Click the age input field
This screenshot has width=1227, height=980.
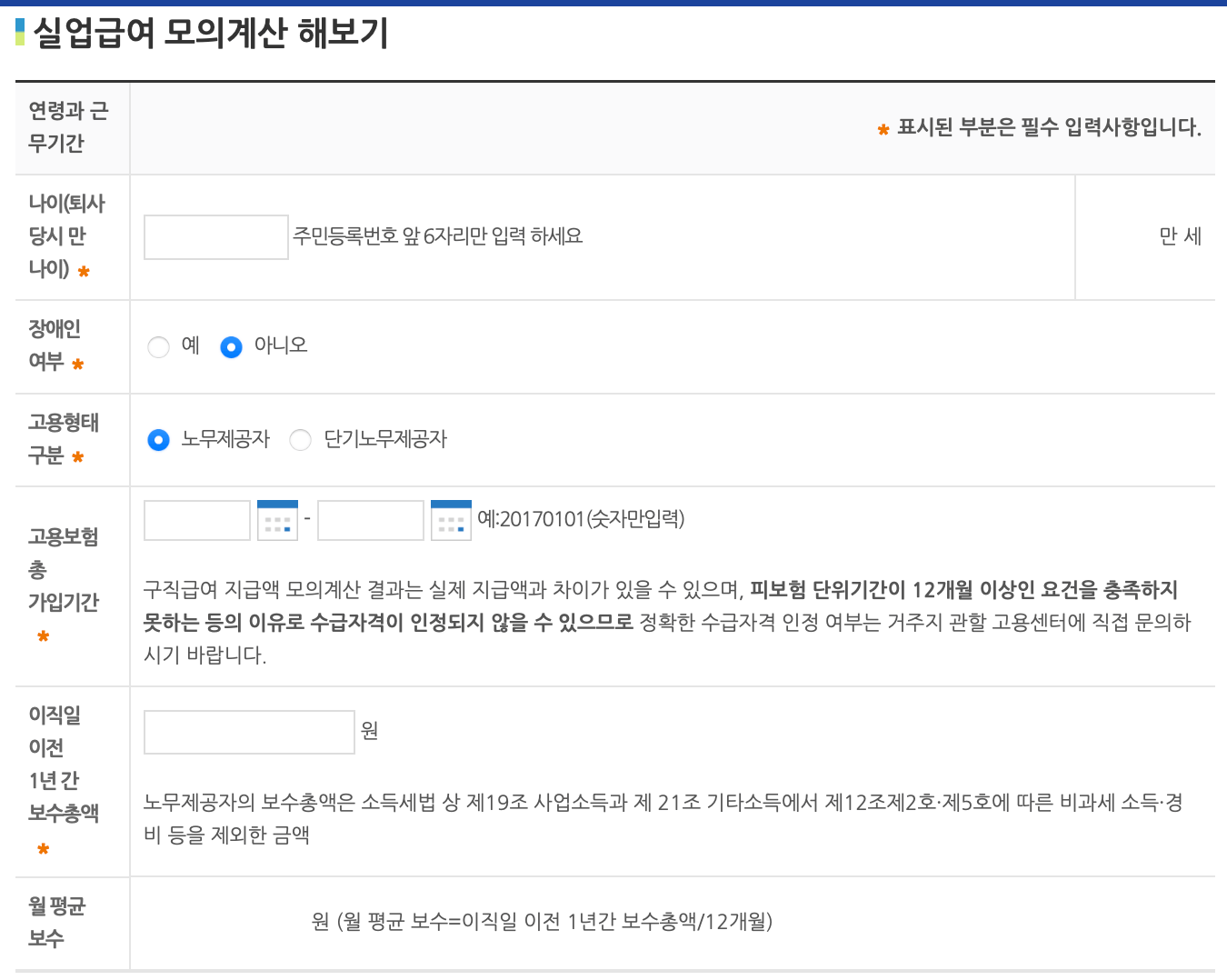(x=215, y=236)
